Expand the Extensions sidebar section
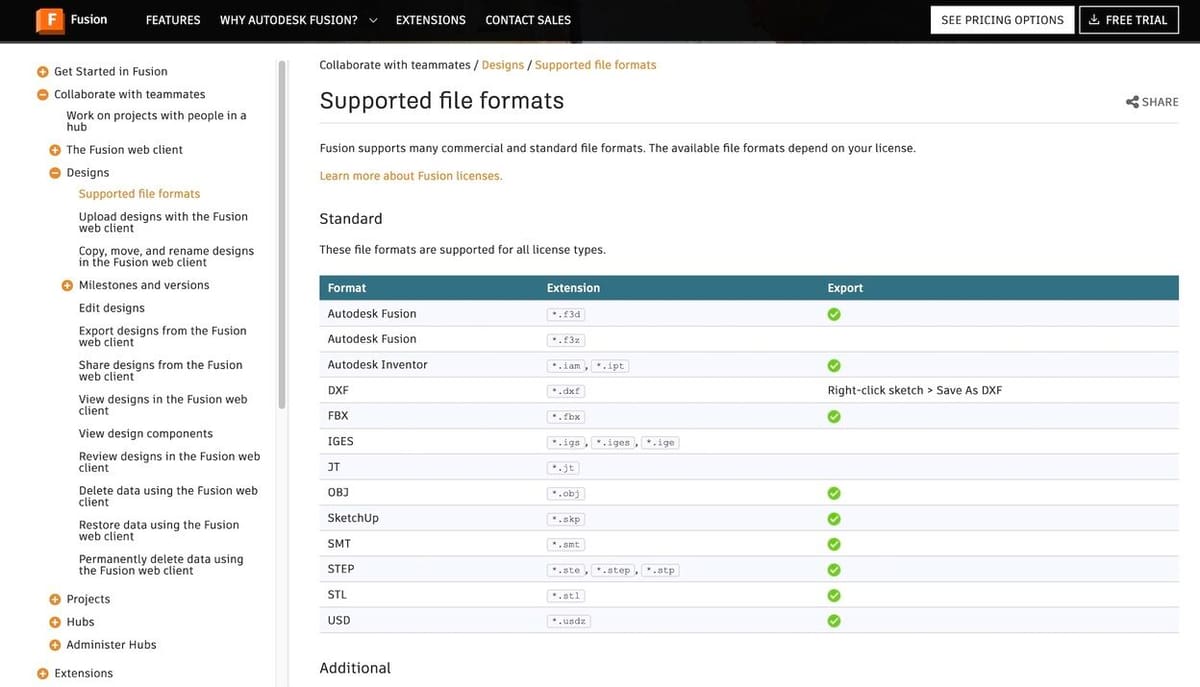Image resolution: width=1200 pixels, height=687 pixels. 43,674
